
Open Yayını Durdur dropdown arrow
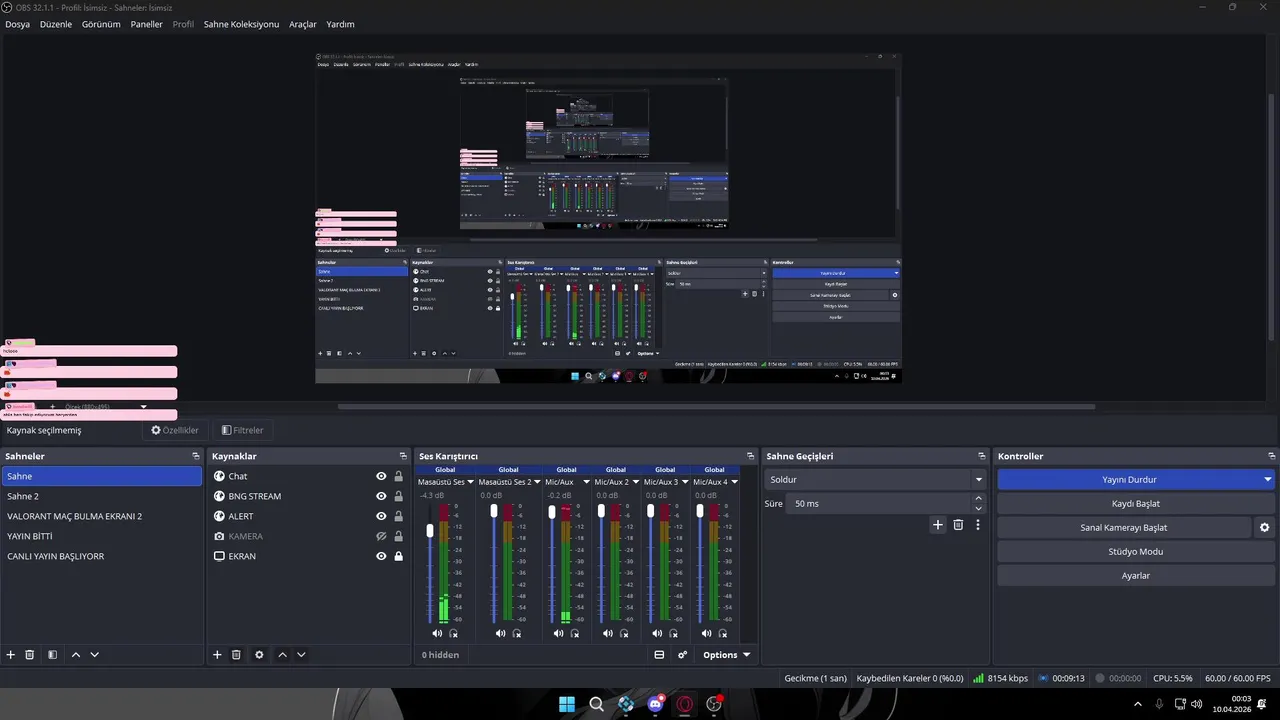tap(1267, 480)
